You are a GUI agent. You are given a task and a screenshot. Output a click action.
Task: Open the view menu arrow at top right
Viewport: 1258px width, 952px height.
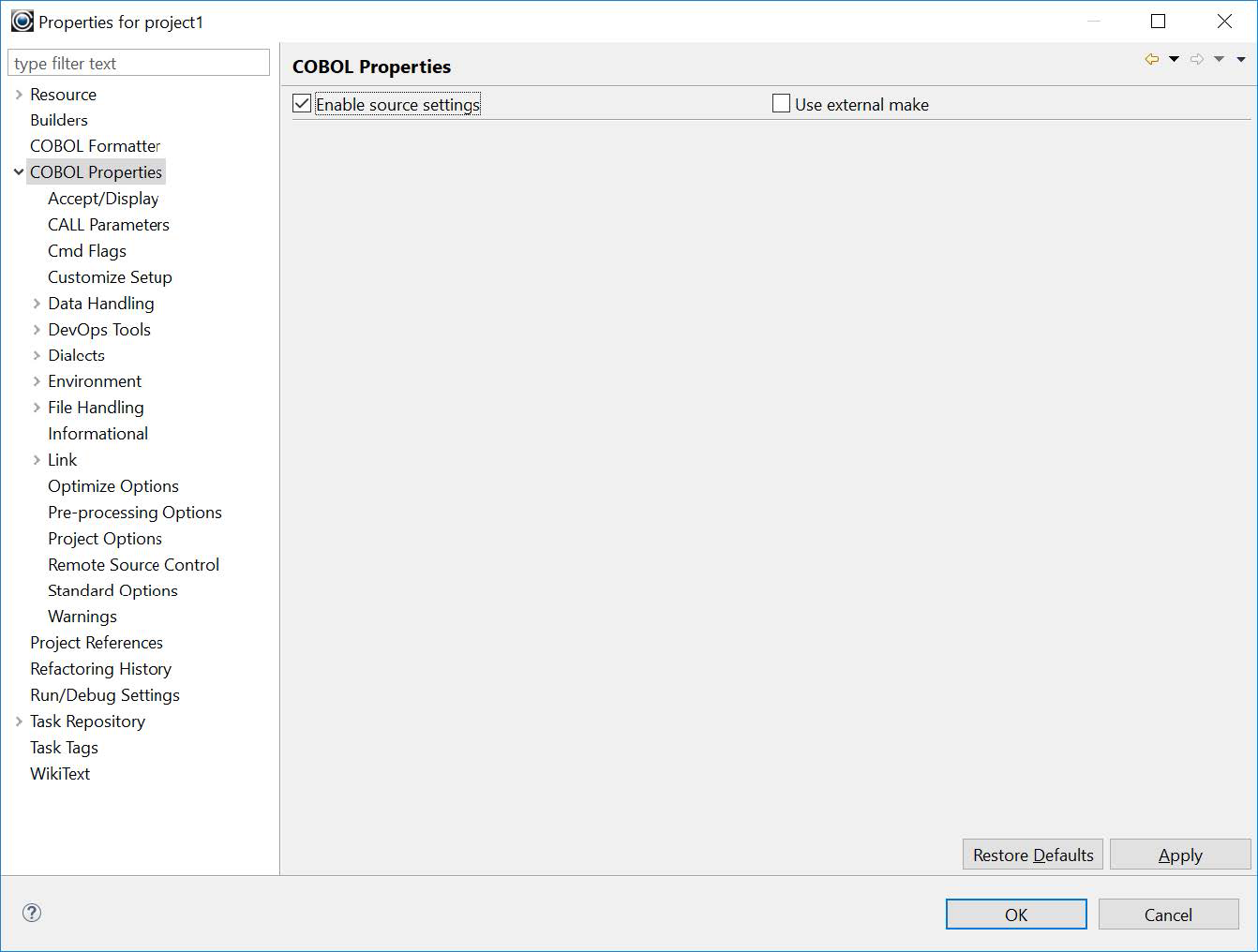[1242, 58]
